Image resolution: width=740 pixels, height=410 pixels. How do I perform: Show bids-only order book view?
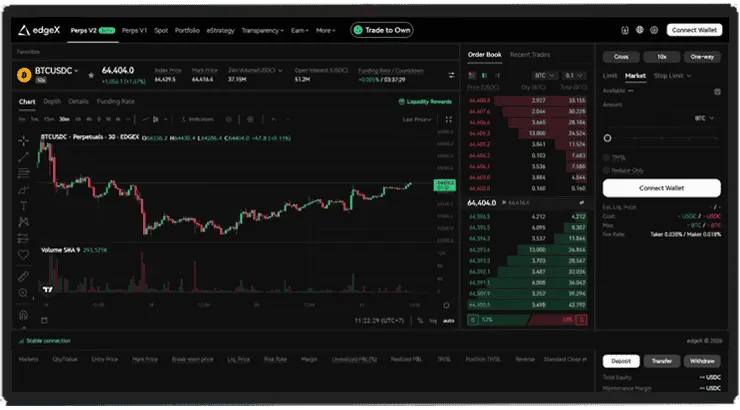click(x=484, y=75)
